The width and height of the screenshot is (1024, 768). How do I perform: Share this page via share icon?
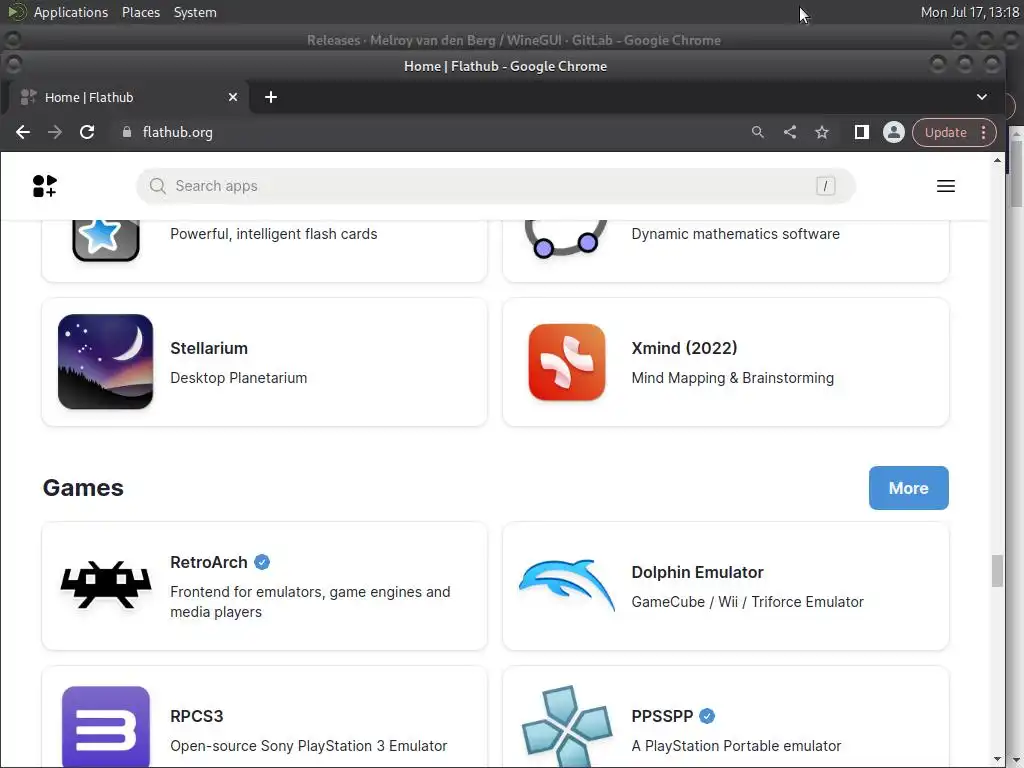[790, 133]
